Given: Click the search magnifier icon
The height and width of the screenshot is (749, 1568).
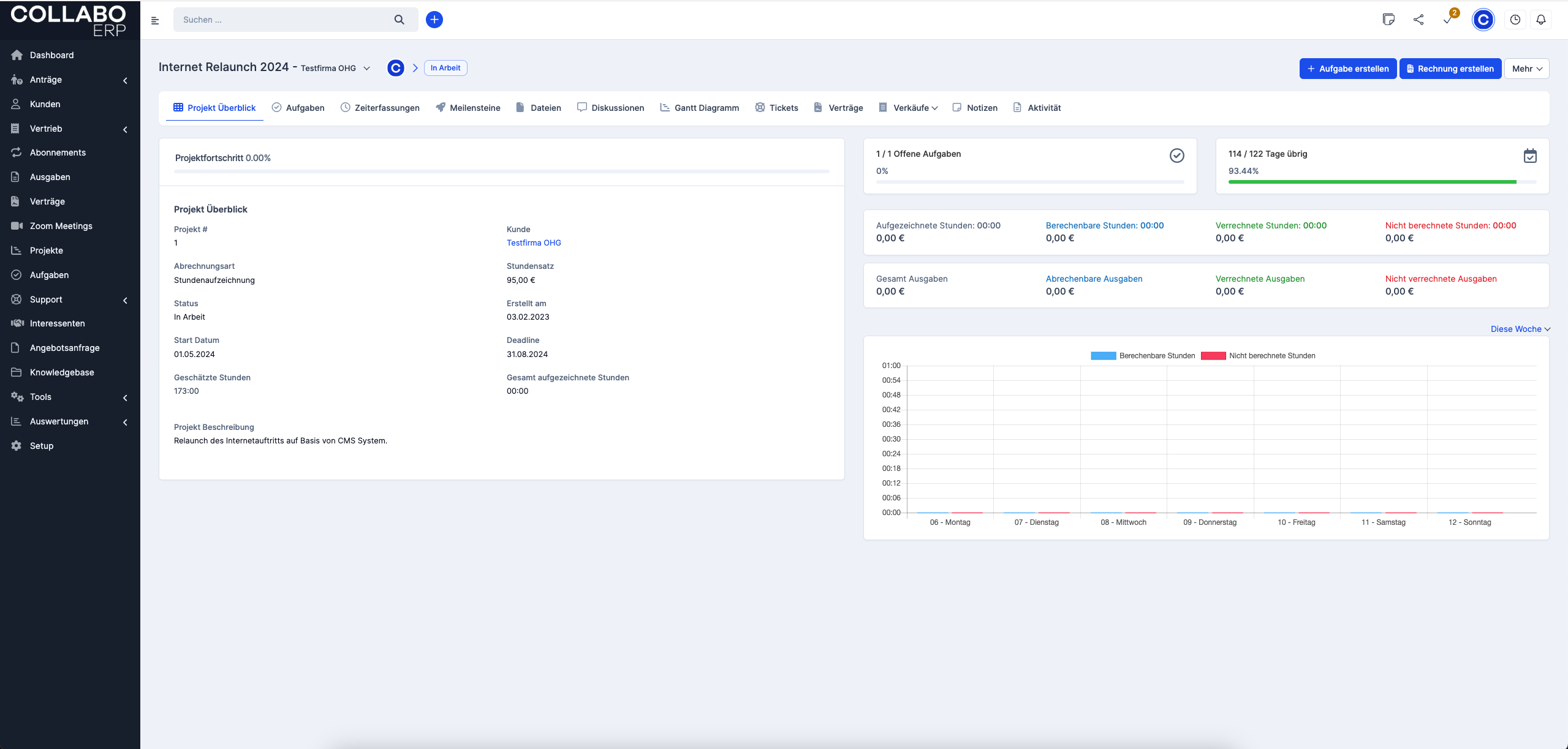Looking at the screenshot, I should click(x=400, y=20).
